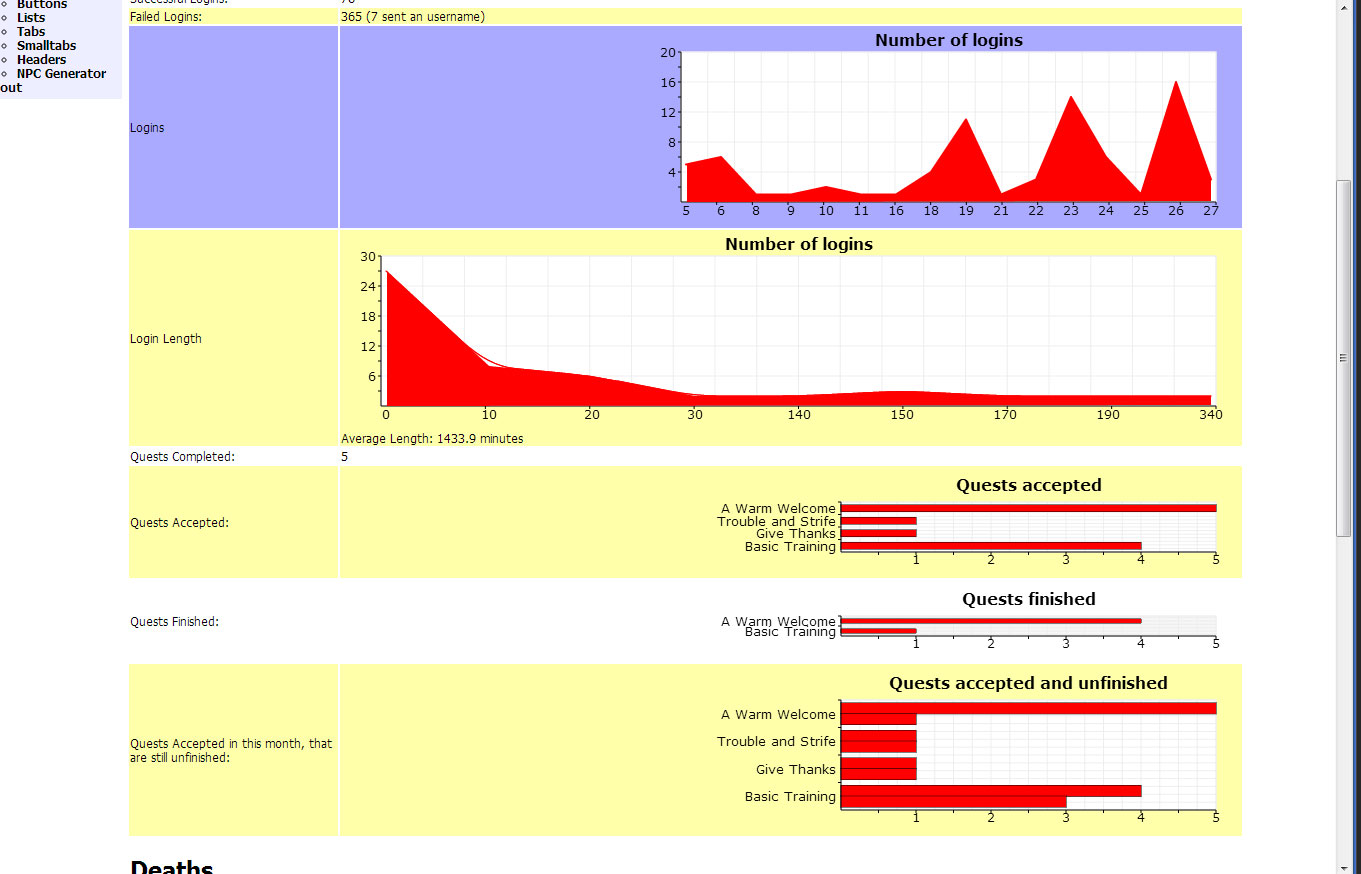The image size is (1361, 874).
Task: Click 'Give Thanks' bar in Quests accepted
Action: (x=878, y=533)
